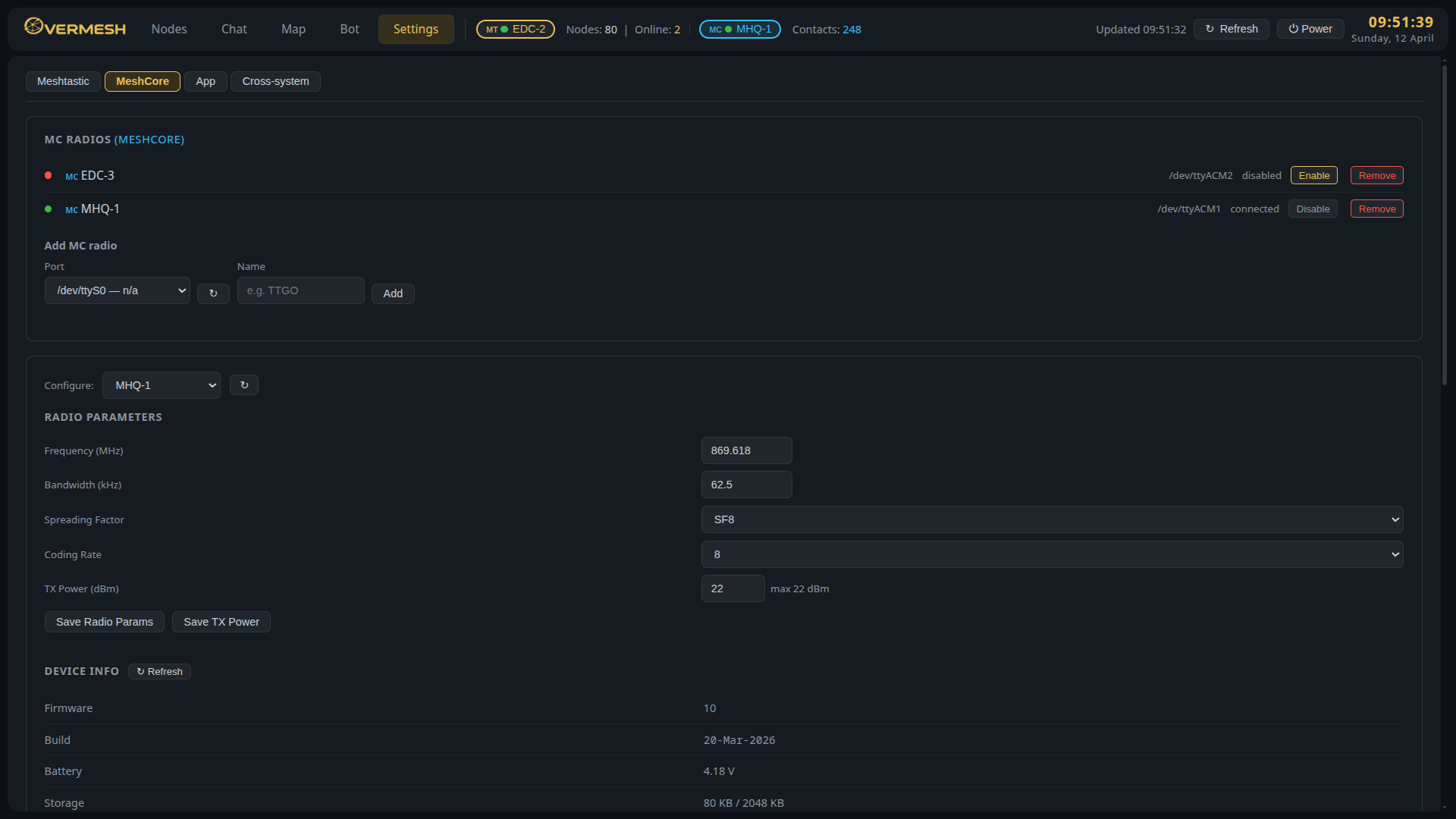Click Save Radio Params
The image size is (1456, 819).
pyautogui.click(x=105, y=622)
